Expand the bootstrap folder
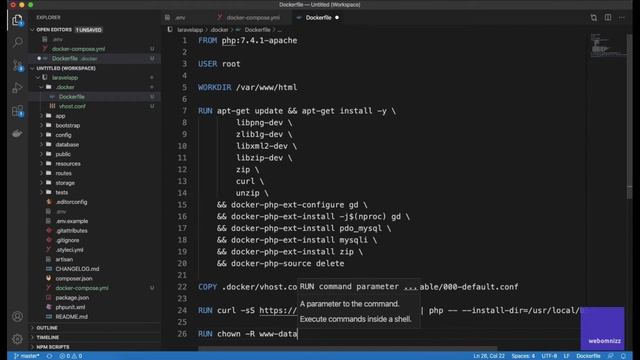This screenshot has height=360, width=640. (67, 125)
